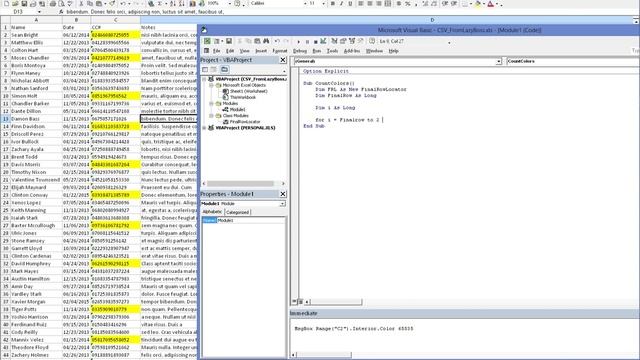
Task: Open the Properties Window toolbar icon
Action: pos(343,41)
